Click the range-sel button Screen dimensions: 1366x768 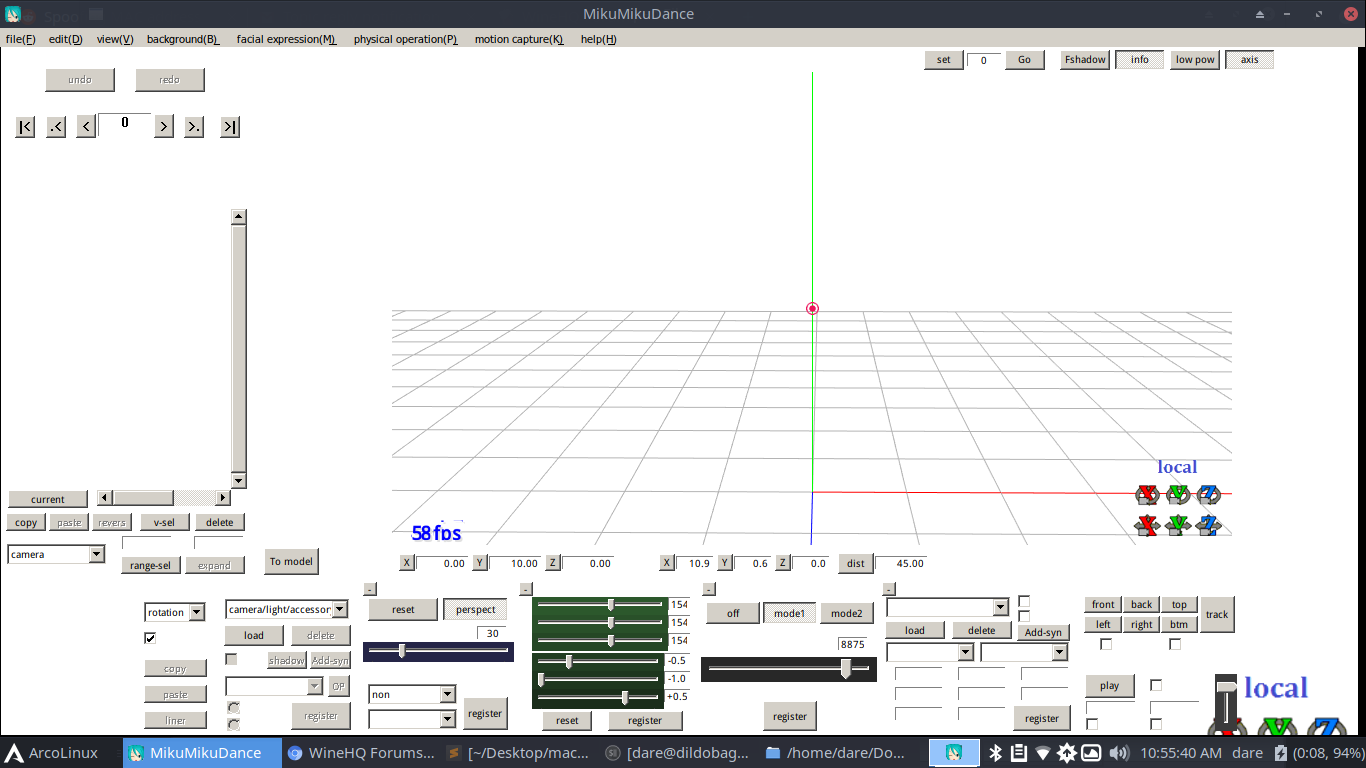coord(150,565)
